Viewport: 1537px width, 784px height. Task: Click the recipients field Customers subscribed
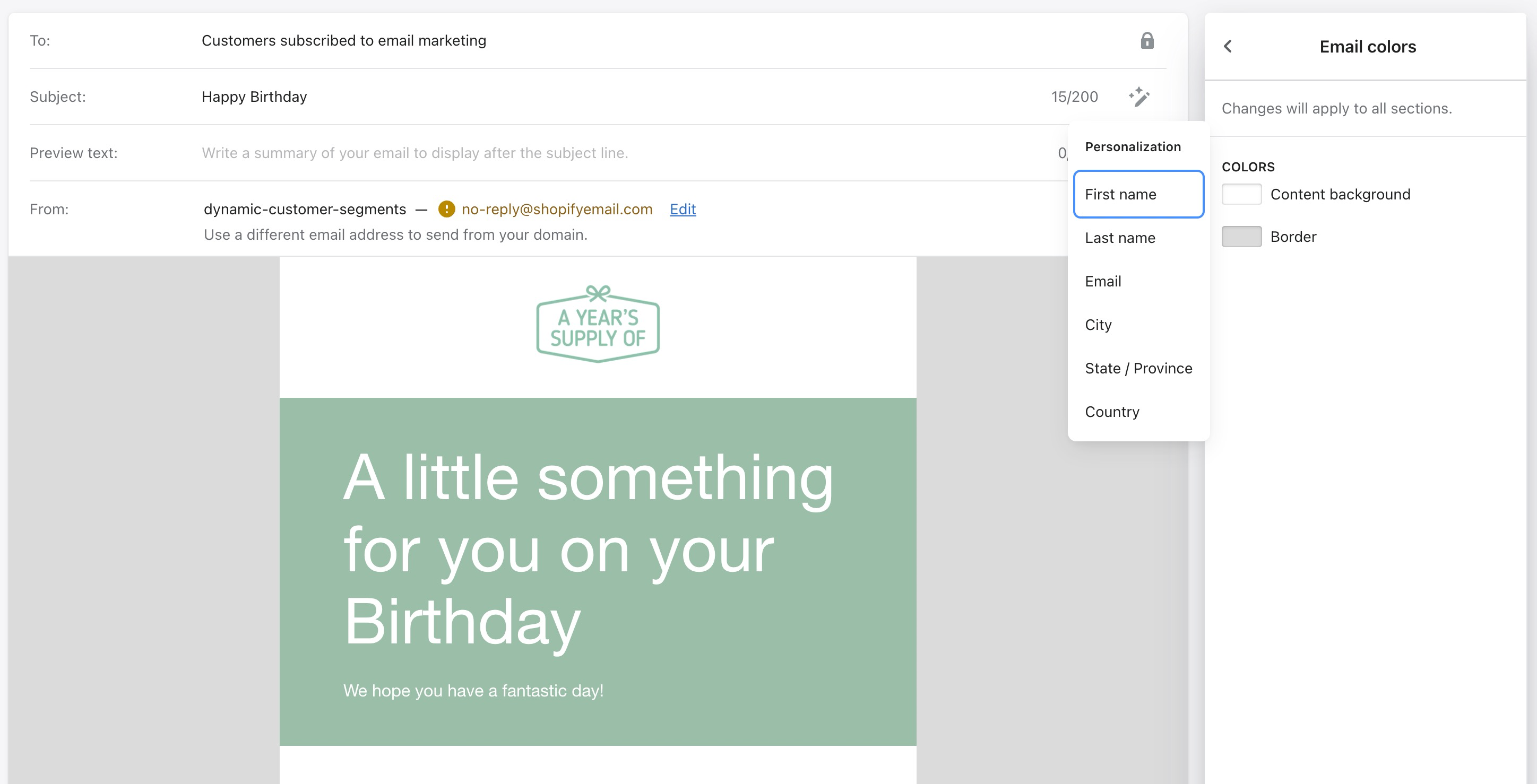[x=344, y=40]
